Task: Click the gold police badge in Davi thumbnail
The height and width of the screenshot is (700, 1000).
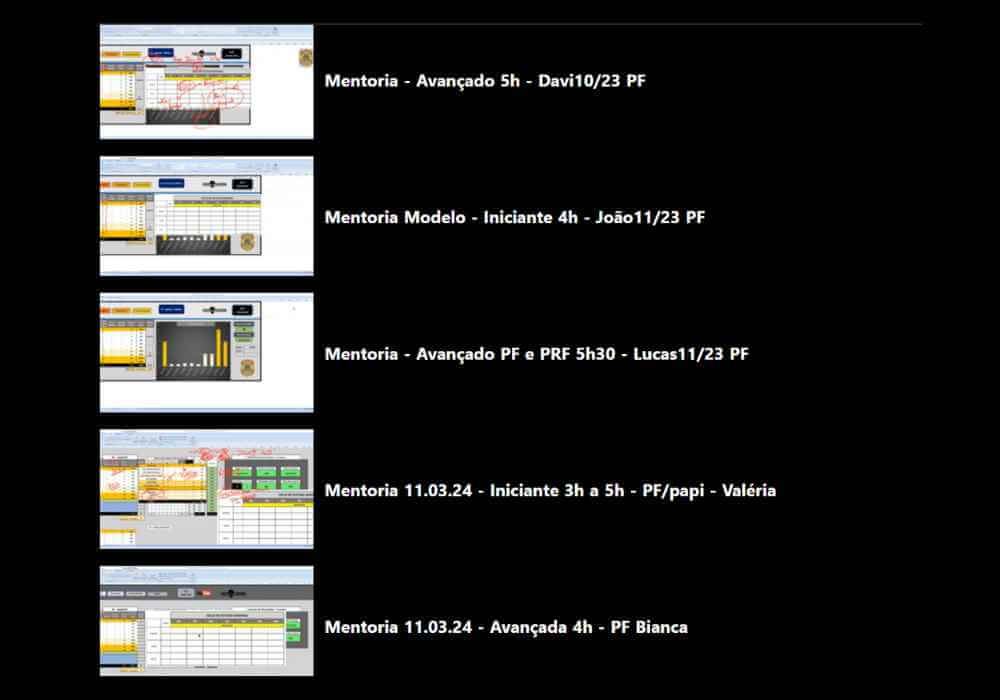Action: [305, 58]
